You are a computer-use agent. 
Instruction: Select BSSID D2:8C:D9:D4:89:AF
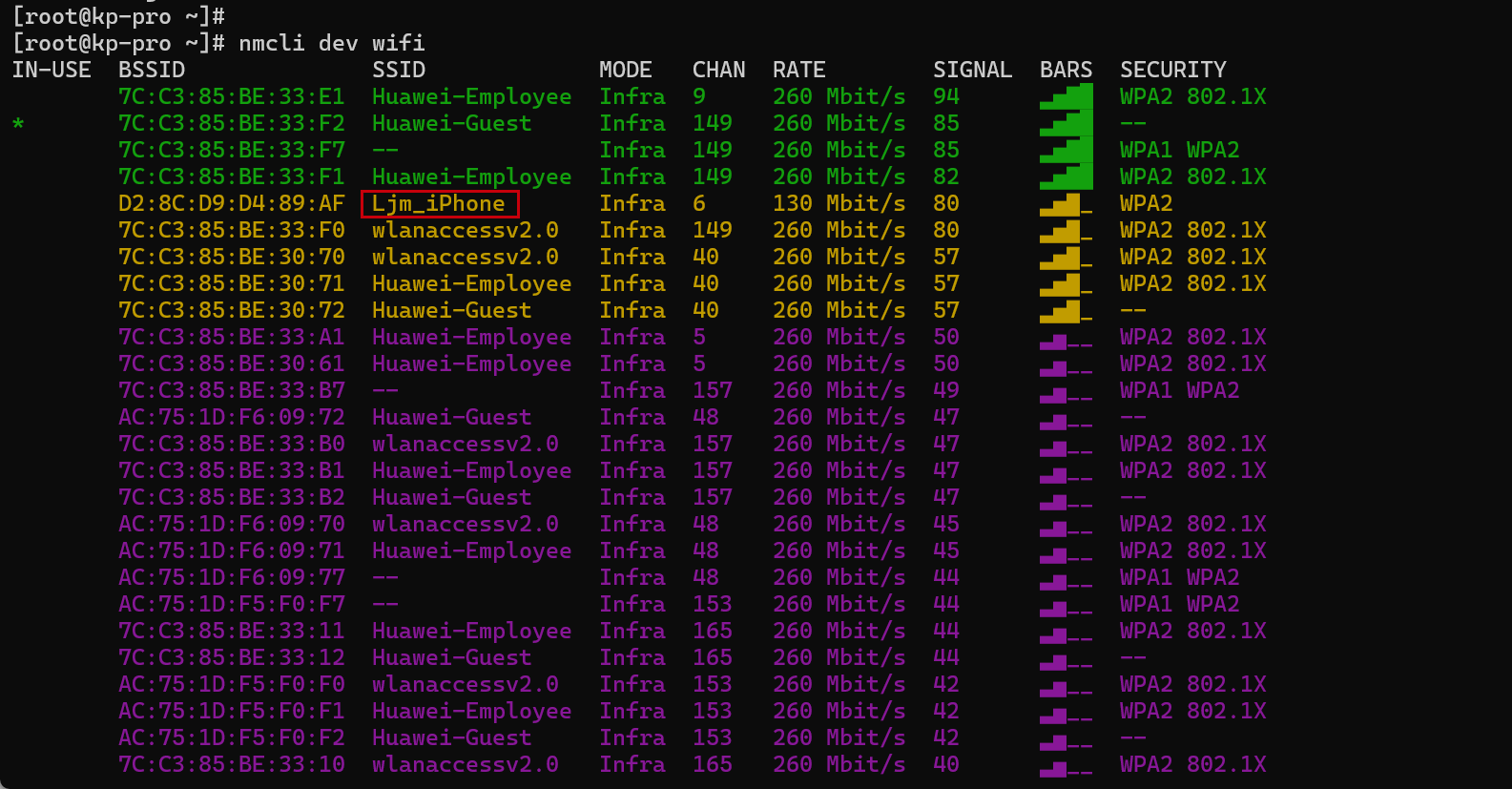pos(232,203)
